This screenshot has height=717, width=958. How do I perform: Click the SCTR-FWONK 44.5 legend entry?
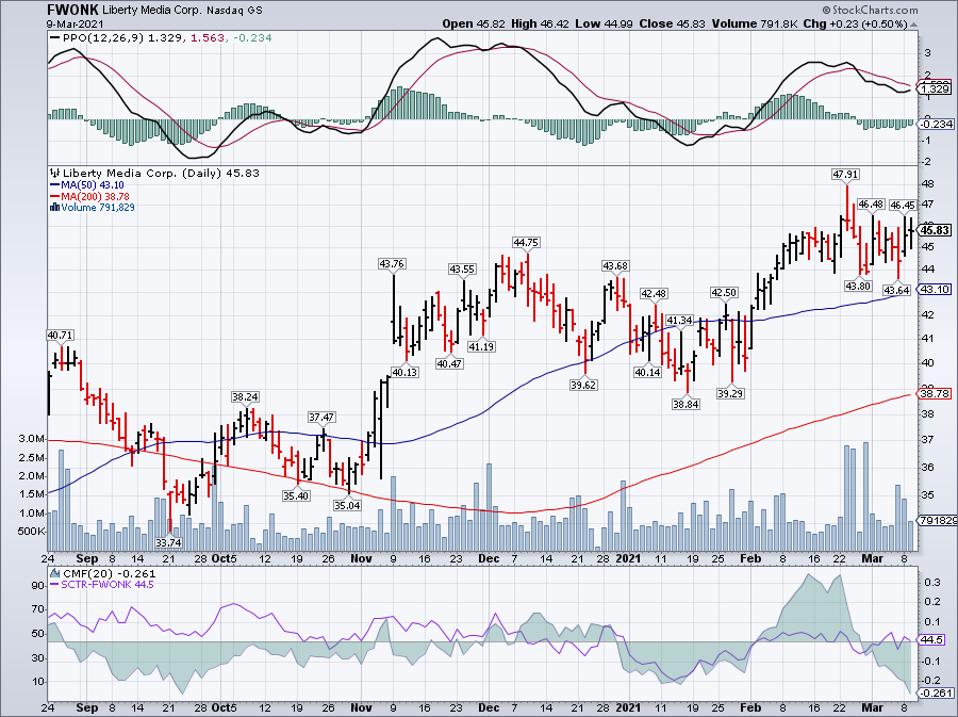point(106,584)
